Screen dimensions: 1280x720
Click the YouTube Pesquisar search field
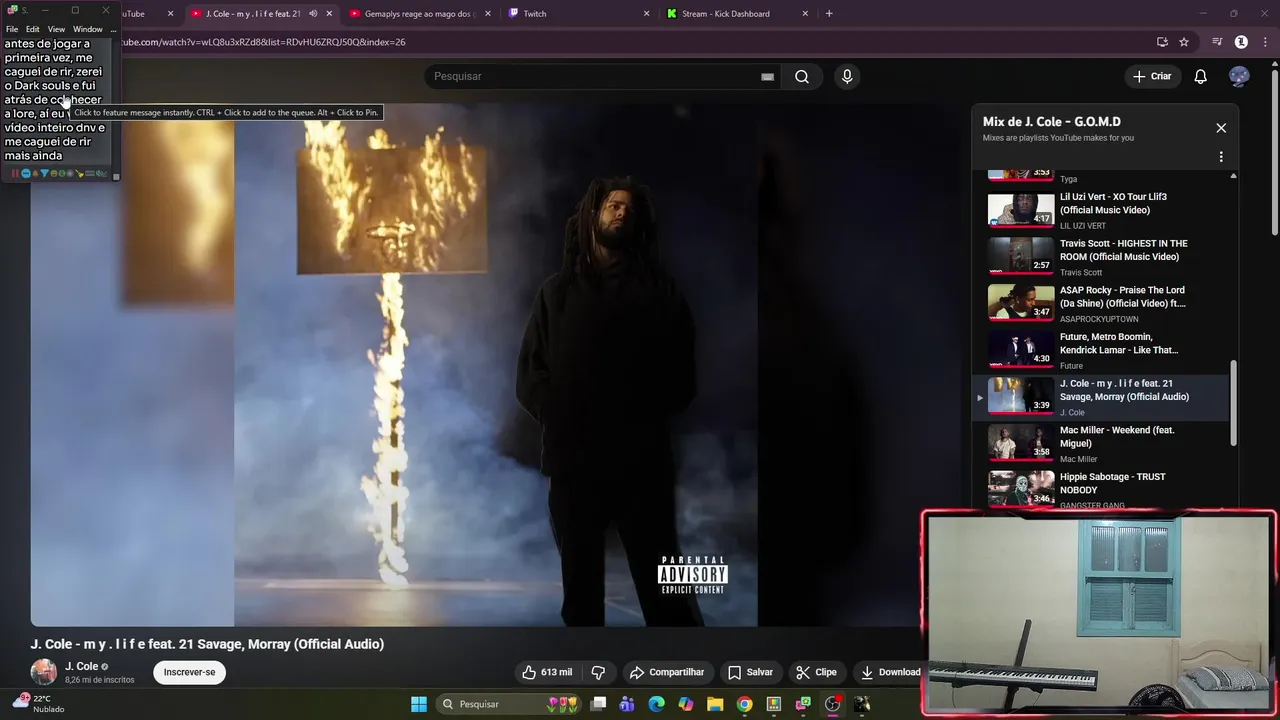(595, 77)
